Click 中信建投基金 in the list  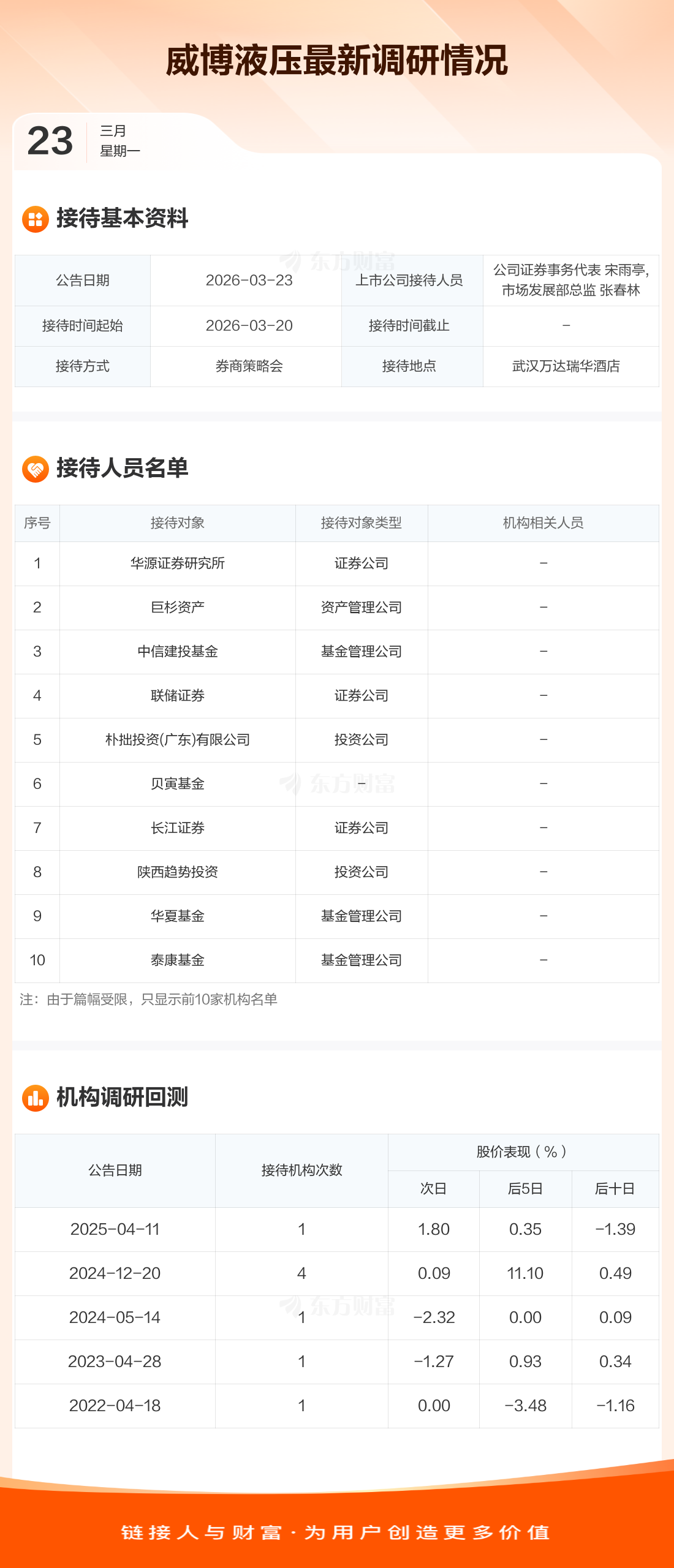click(x=178, y=652)
